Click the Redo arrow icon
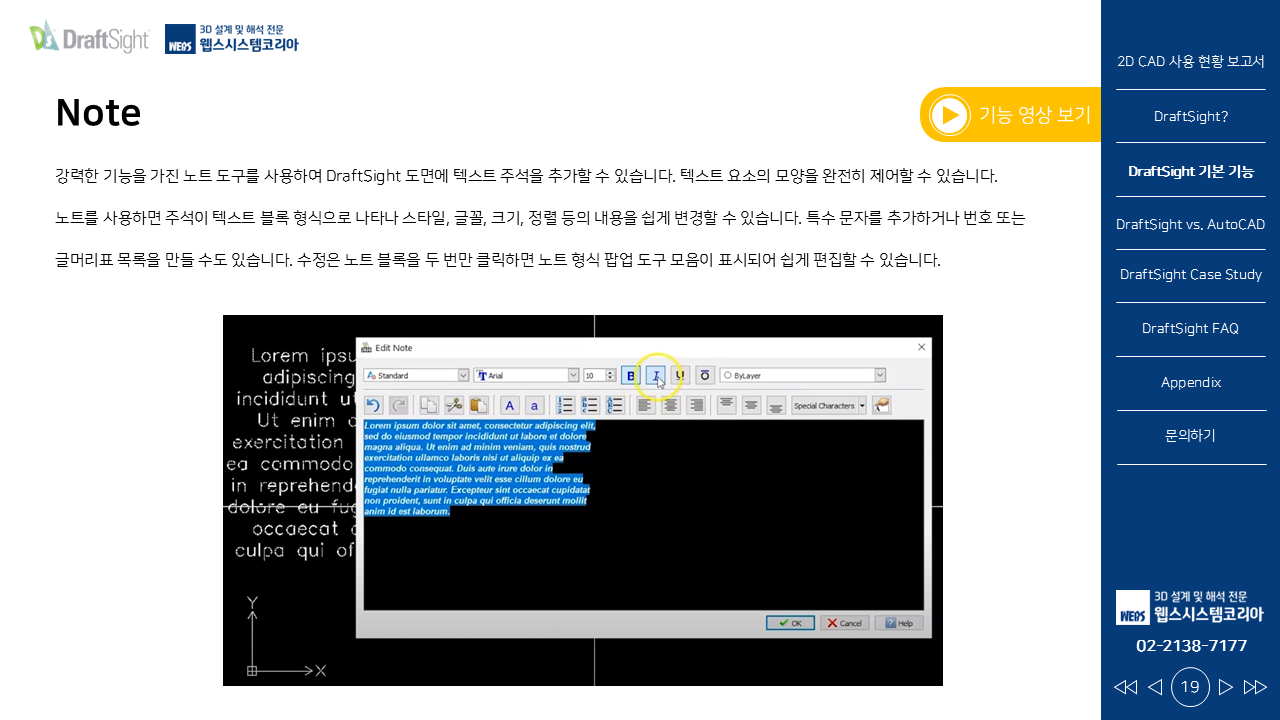Image resolution: width=1280 pixels, height=720 pixels. [398, 405]
